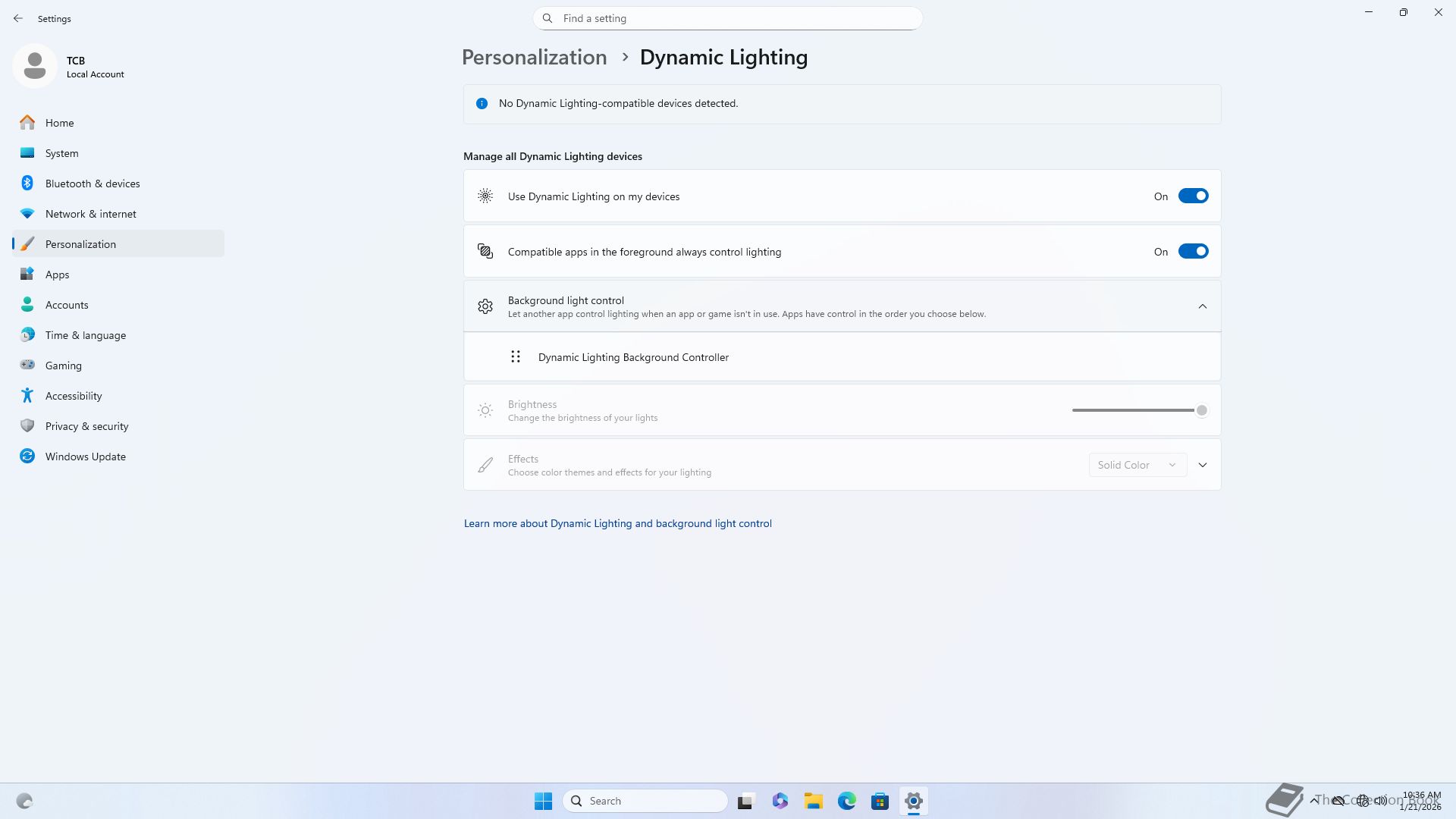Click the back arrow in Settings
1456x819 pixels.
click(x=18, y=18)
